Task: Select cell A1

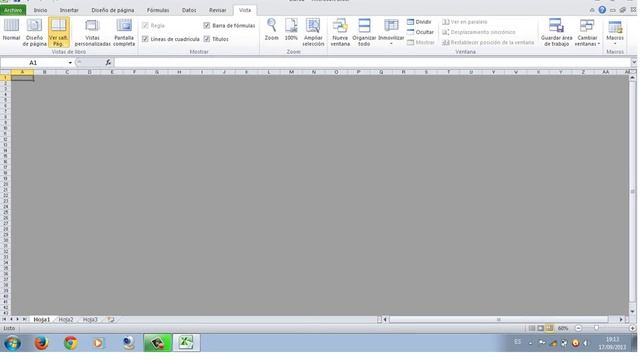Action: (22, 78)
